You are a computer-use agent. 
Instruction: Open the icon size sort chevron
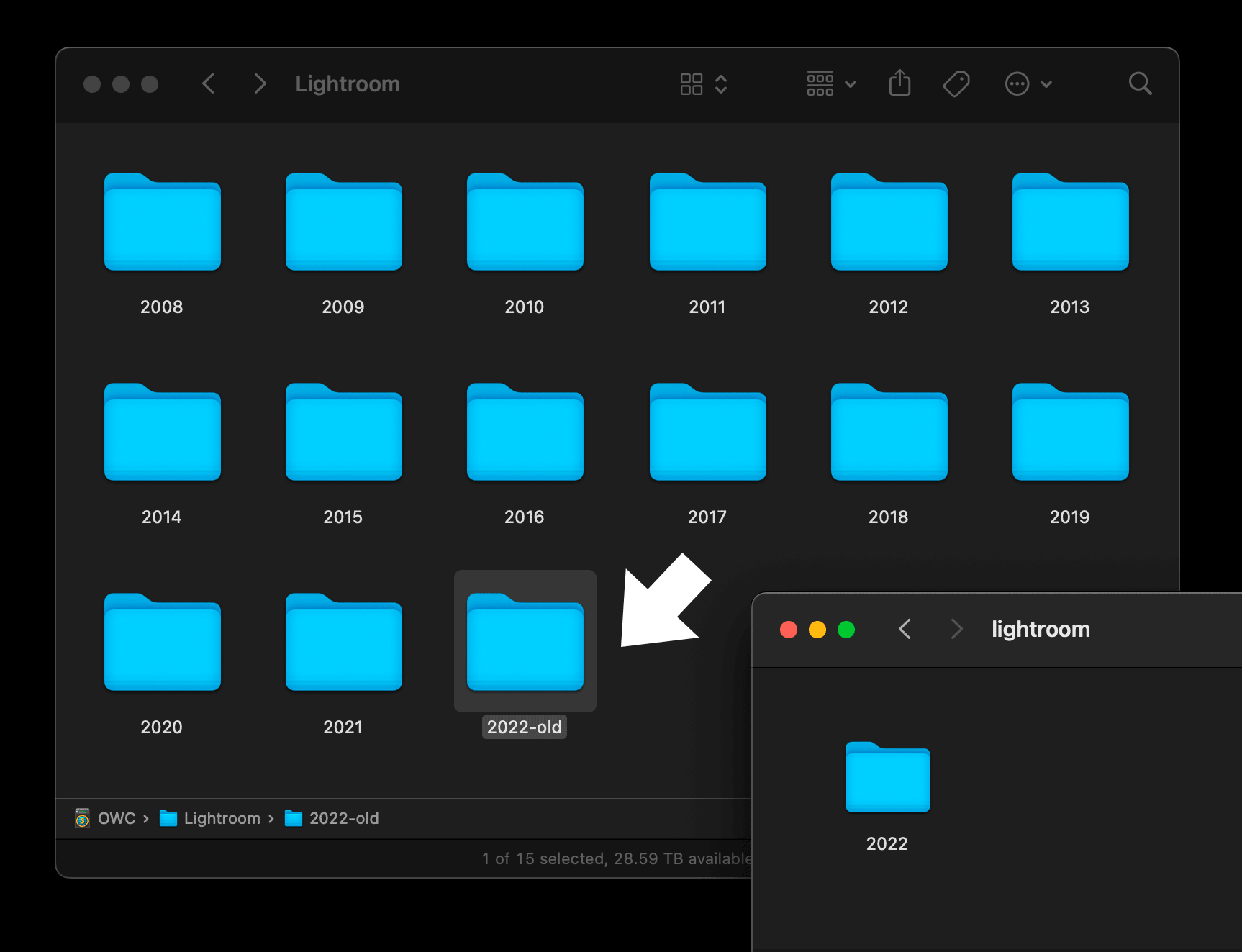722,83
